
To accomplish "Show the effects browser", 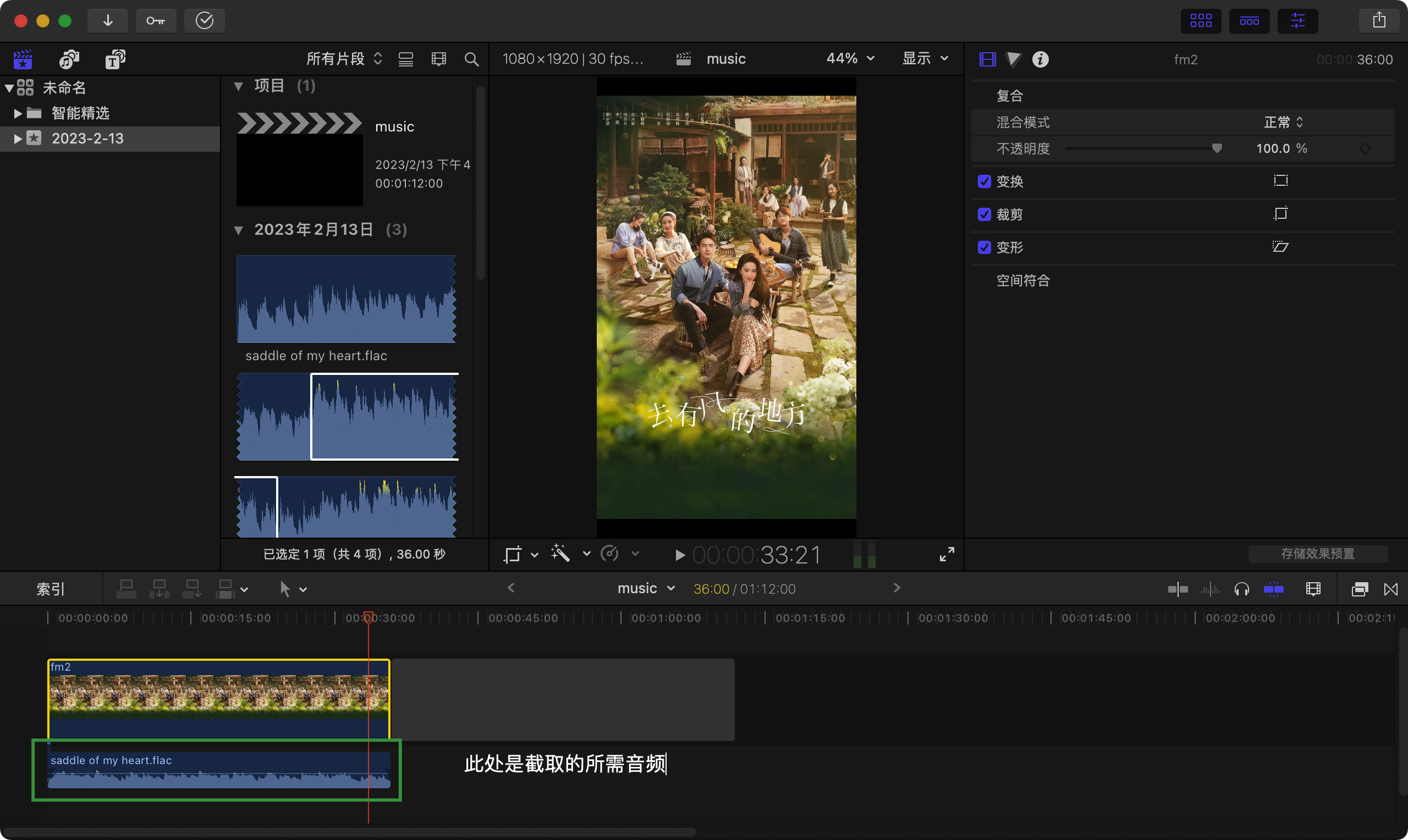I will 1359,589.
